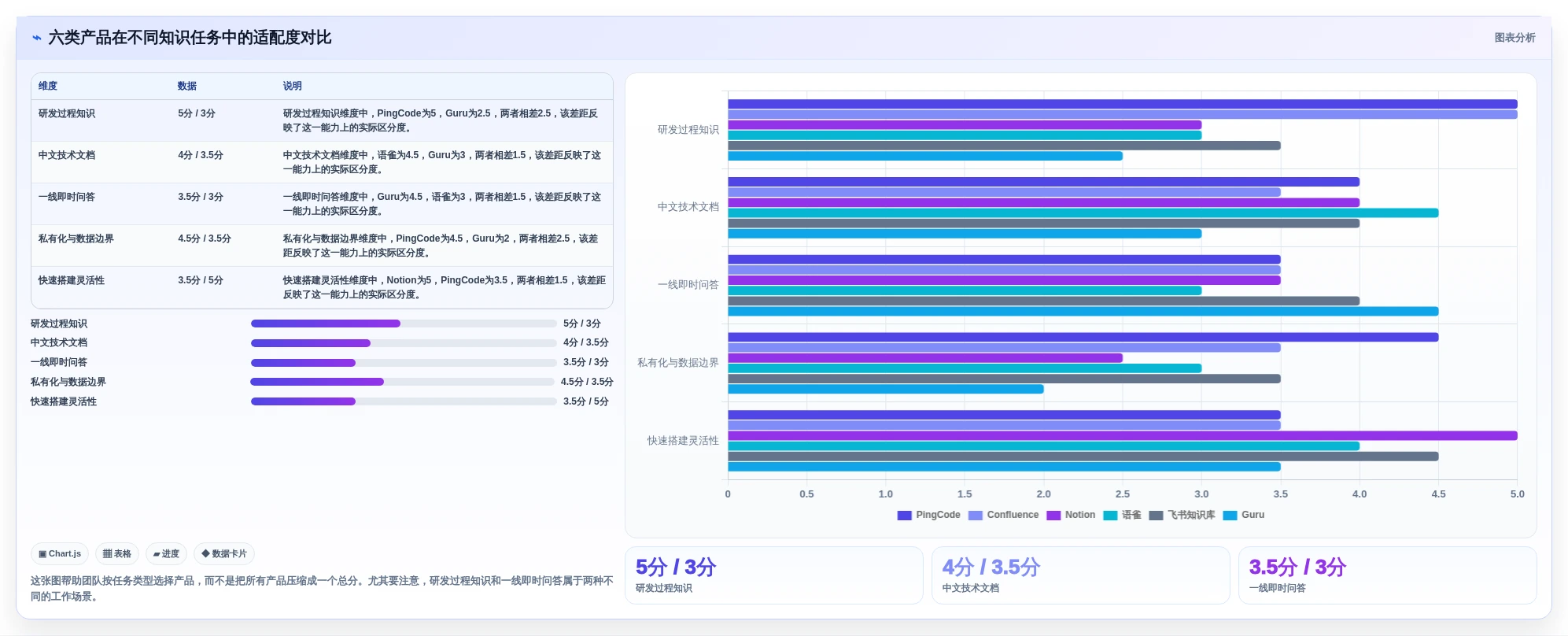The height and width of the screenshot is (636, 1568).
Task: Click 语雀 bar in 中文技术文档 group
Action: pos(1083,213)
